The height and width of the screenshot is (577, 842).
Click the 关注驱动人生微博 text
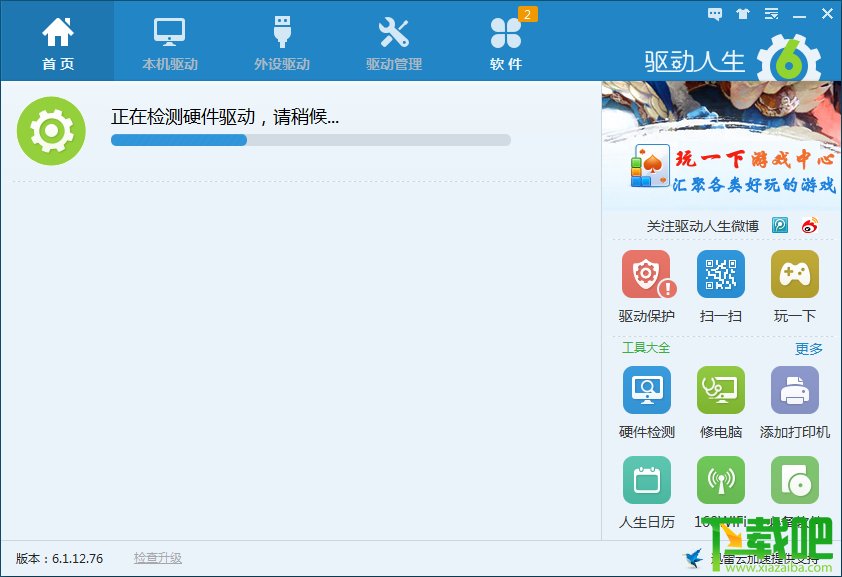click(x=702, y=226)
